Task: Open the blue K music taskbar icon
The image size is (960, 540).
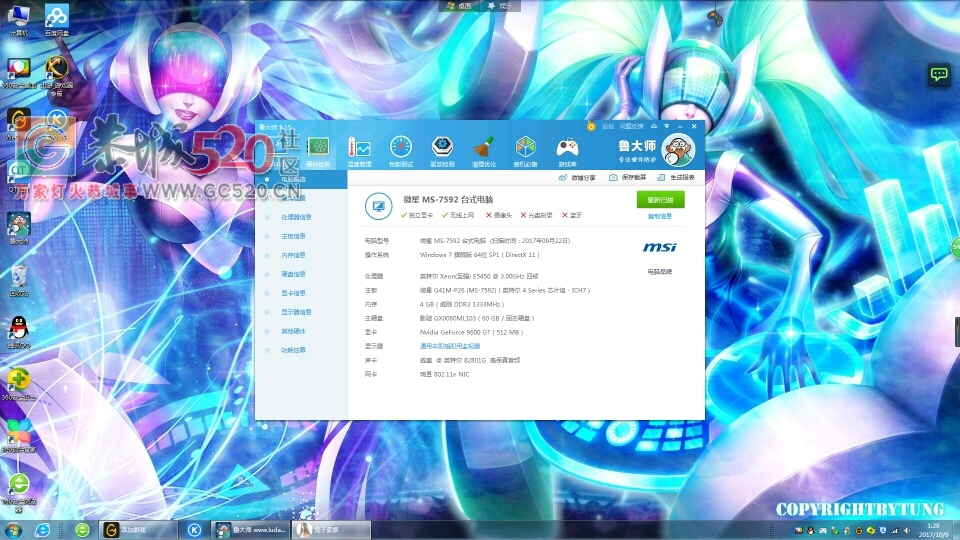Action: pyautogui.click(x=194, y=530)
